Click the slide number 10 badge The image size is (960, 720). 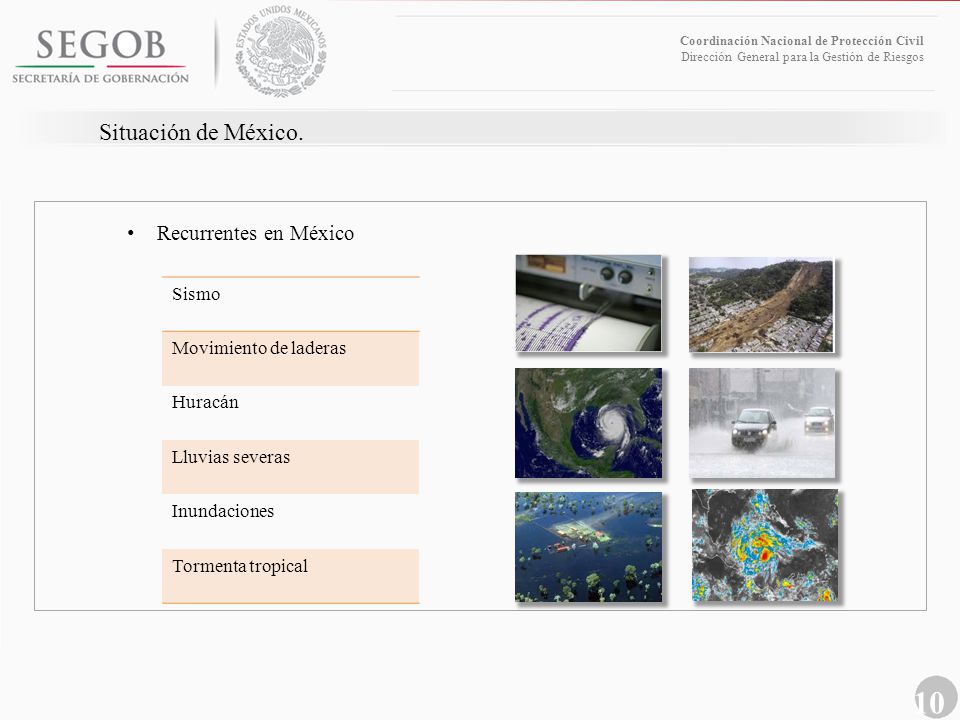pyautogui.click(x=936, y=698)
